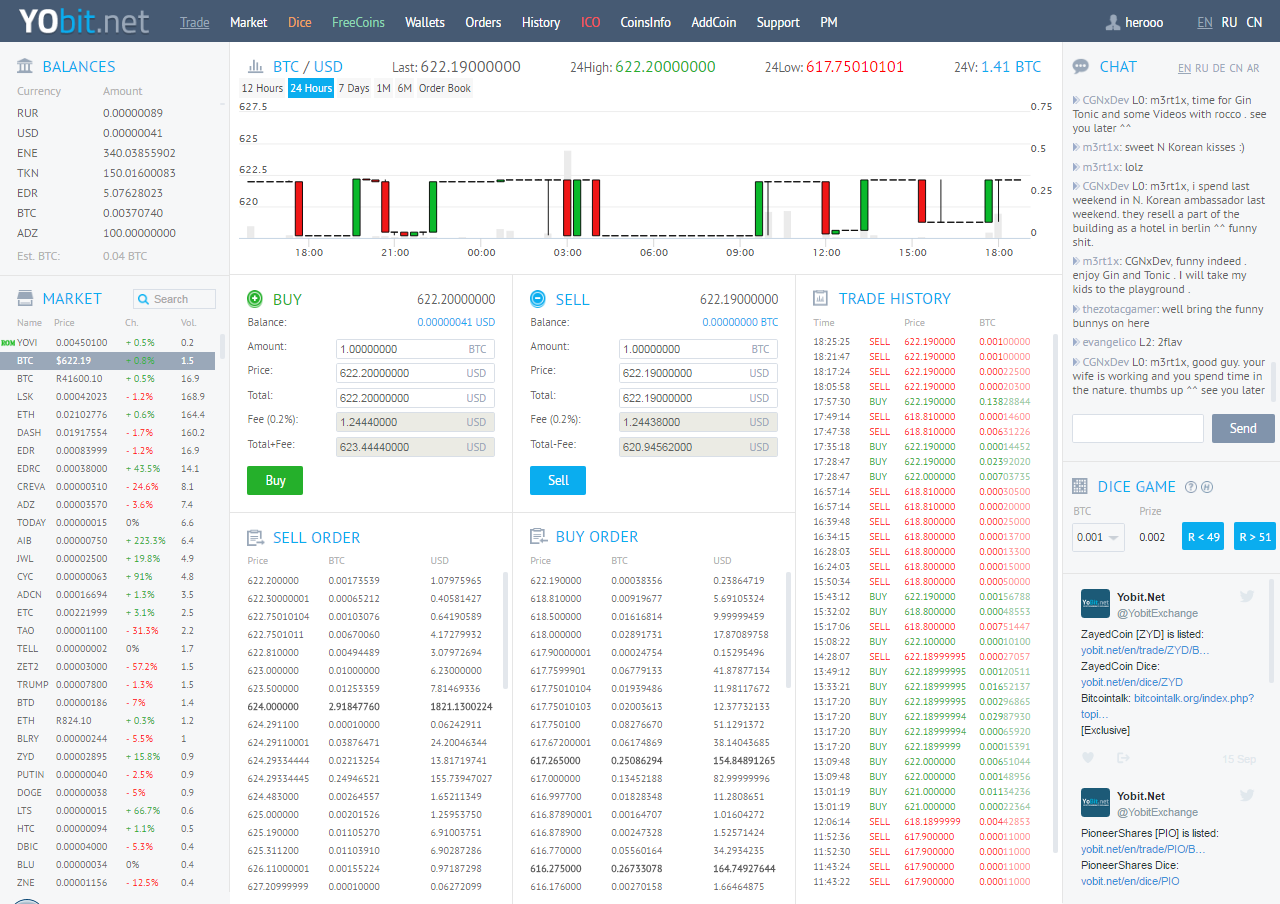Click the user profile icon beside herooo

click(x=1113, y=22)
